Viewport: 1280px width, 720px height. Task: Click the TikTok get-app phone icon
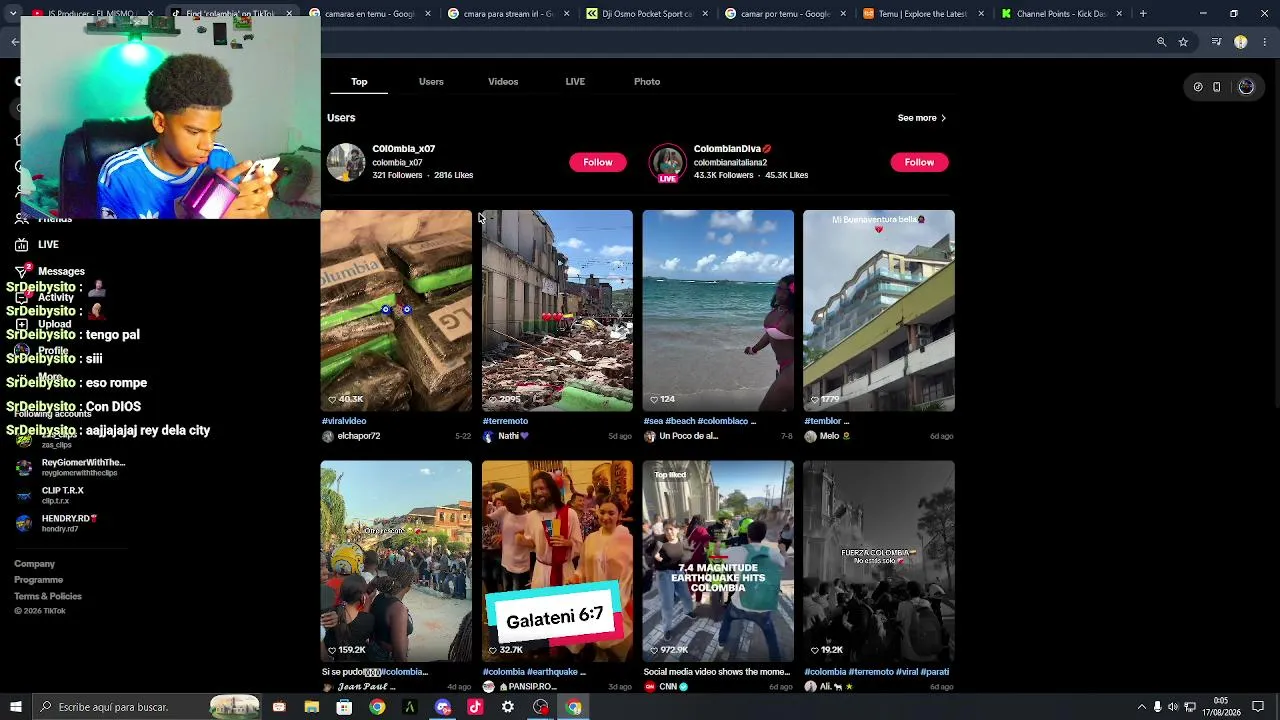1216,87
